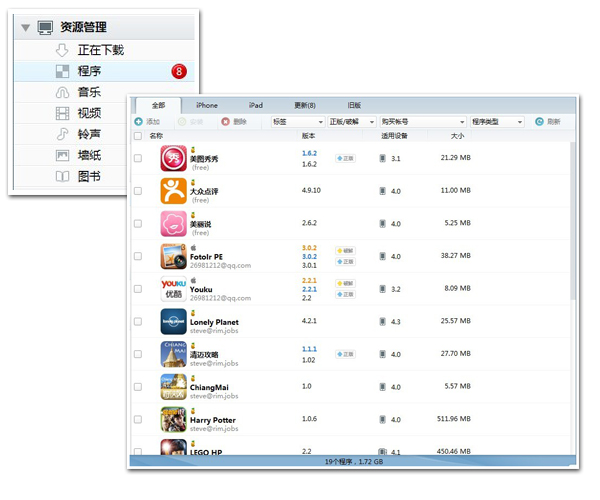Open the 标签 dropdown

point(298,122)
